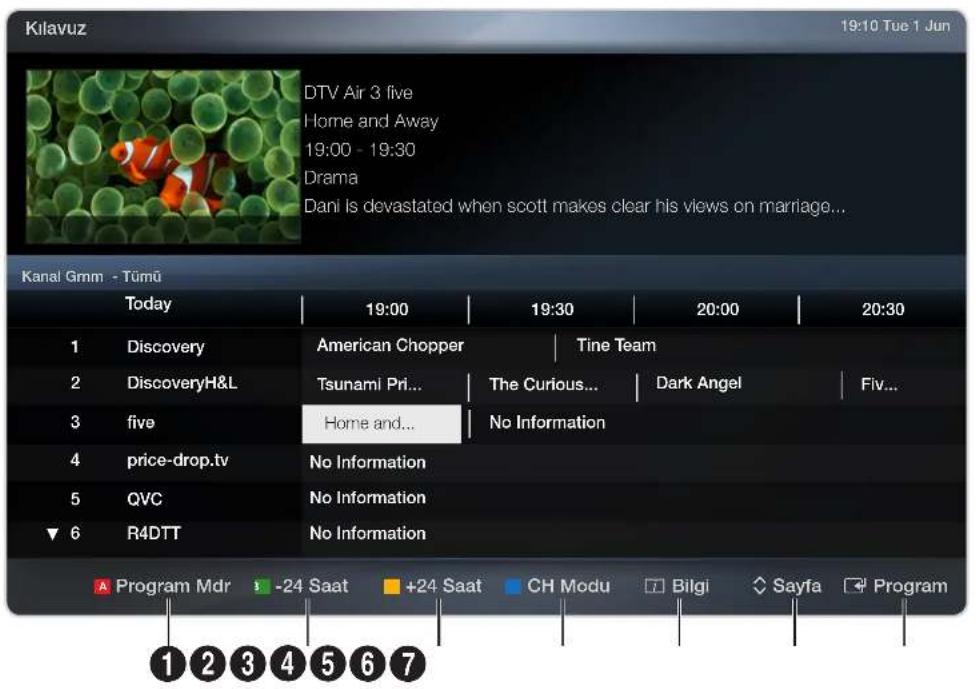Select the Sayfa label
Screen dimensions: 976x689
coord(797,586)
